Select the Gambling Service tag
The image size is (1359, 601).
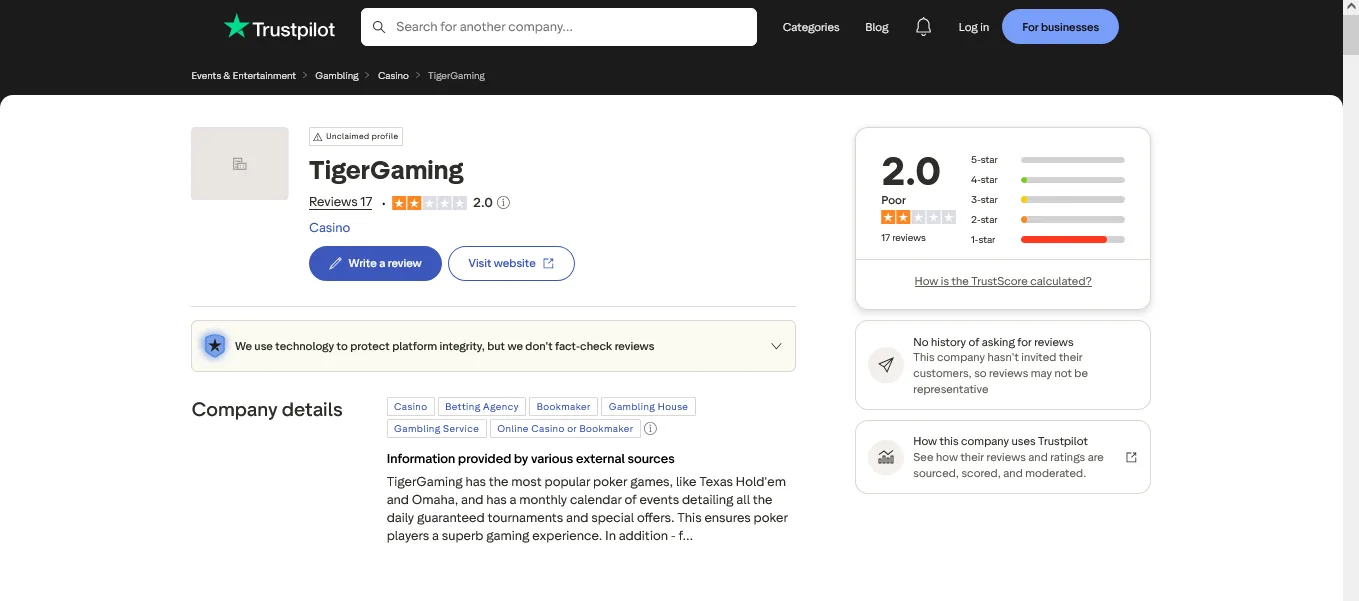[437, 429]
